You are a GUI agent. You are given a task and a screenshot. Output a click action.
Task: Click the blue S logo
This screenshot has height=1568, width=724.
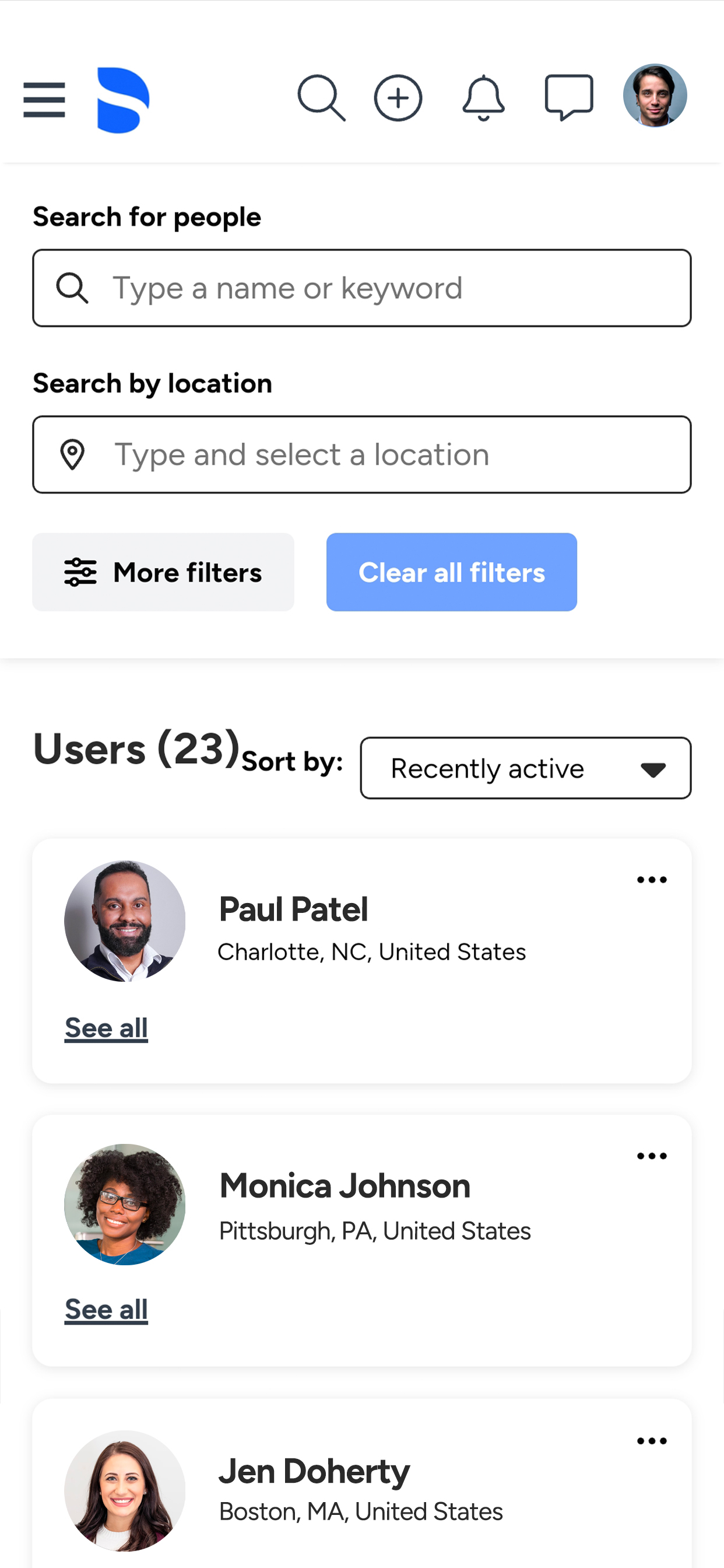coord(123,100)
